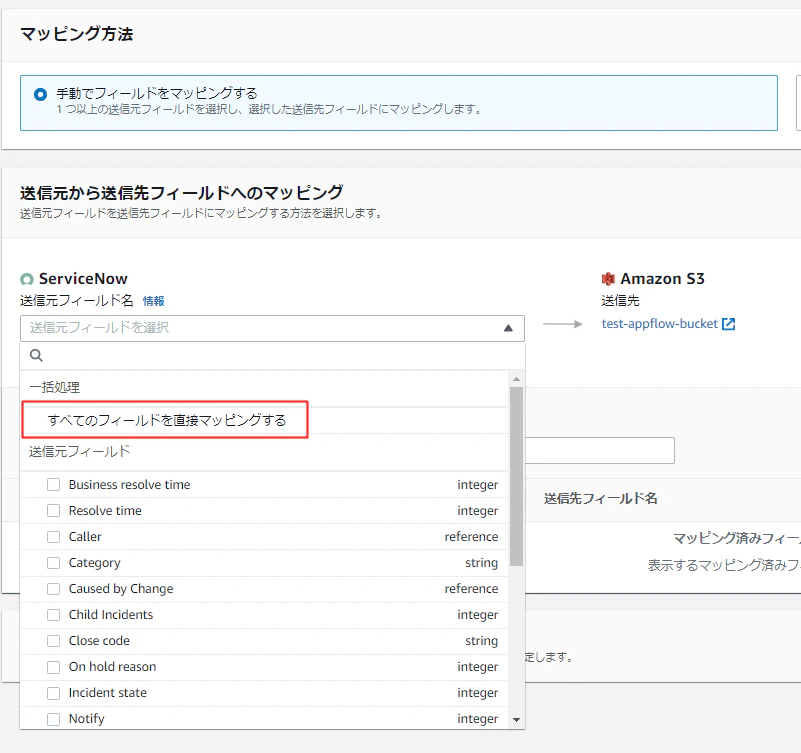Screen dimensions: 801x753
Task: Click external link icon beside test-appflow-bucket
Action: [728, 324]
